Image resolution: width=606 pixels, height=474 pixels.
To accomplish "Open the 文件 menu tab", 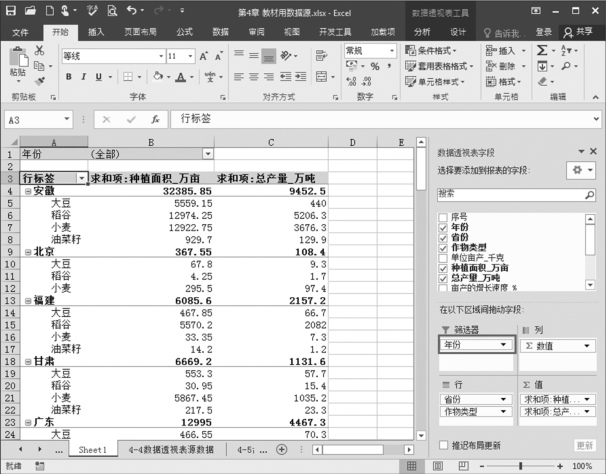I will (20, 32).
